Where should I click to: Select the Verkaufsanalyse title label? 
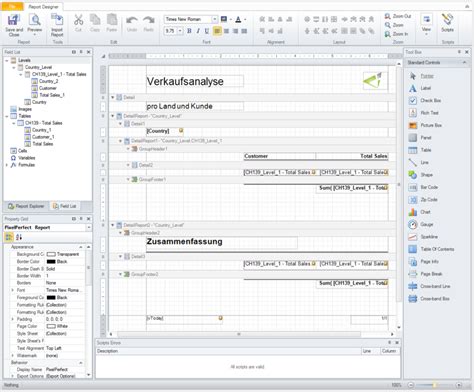[195, 81]
